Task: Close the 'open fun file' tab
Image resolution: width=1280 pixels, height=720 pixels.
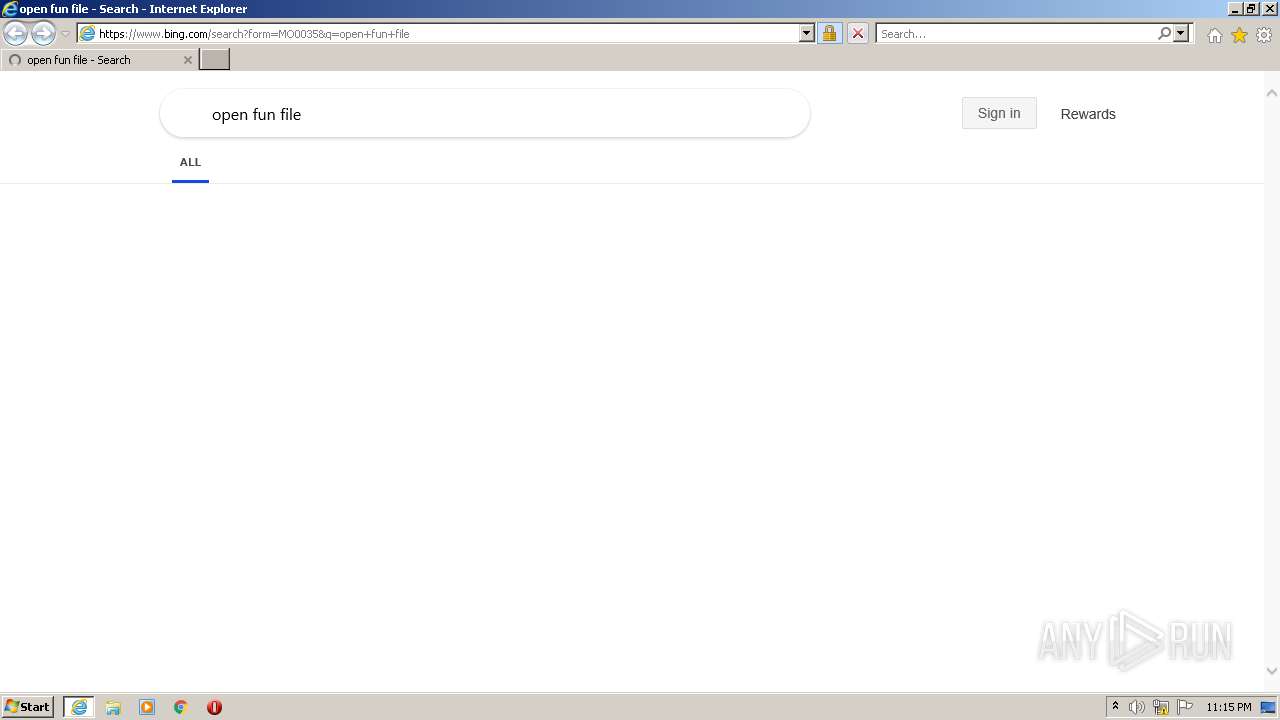Action: click(x=187, y=60)
